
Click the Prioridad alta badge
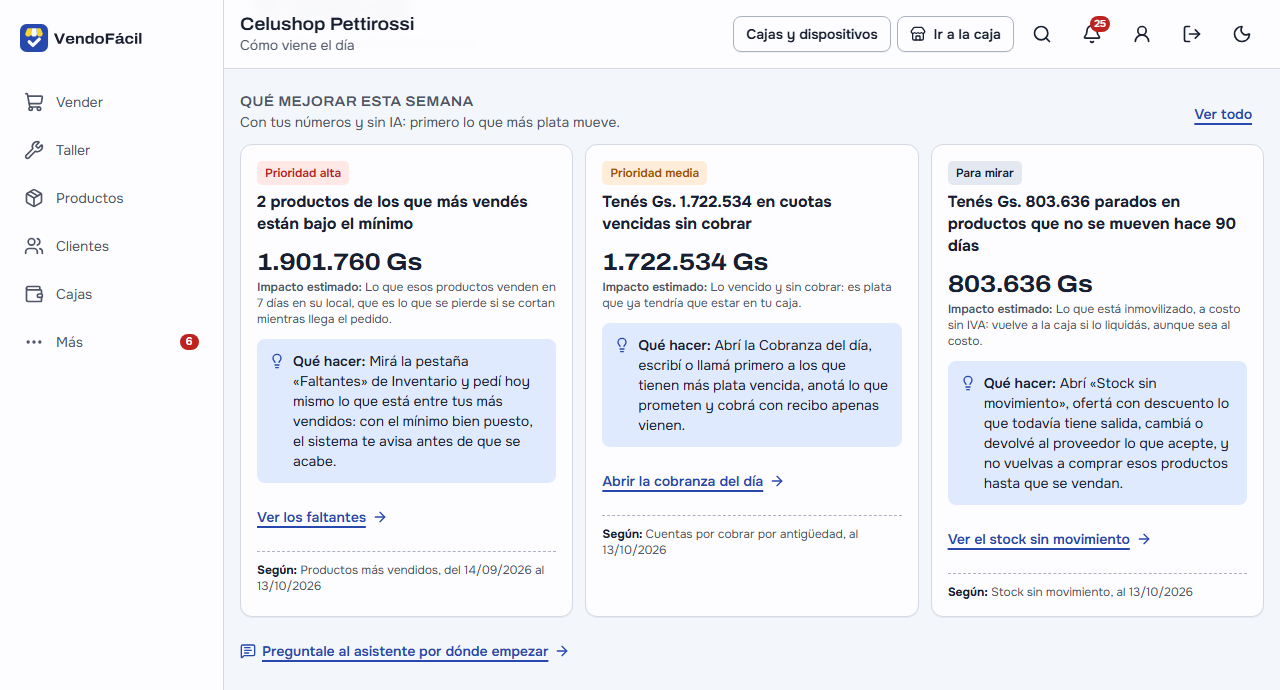[303, 173]
